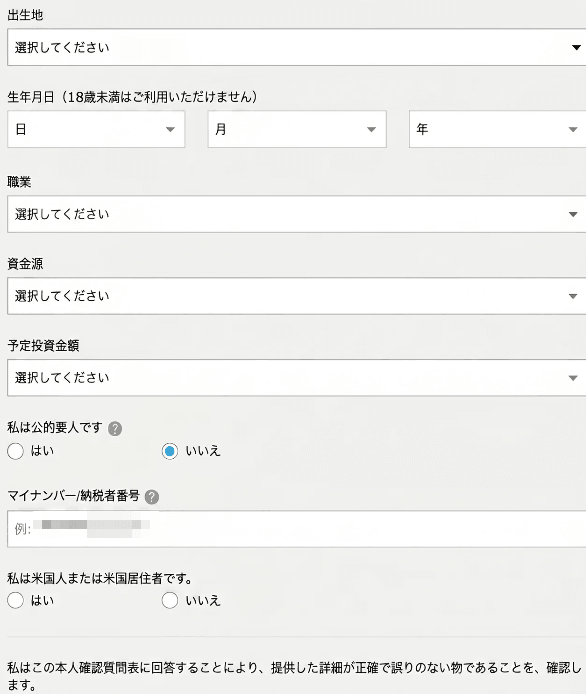586x694 pixels.
Task: Click the confirmation statement paragraph text
Action: click(294, 676)
